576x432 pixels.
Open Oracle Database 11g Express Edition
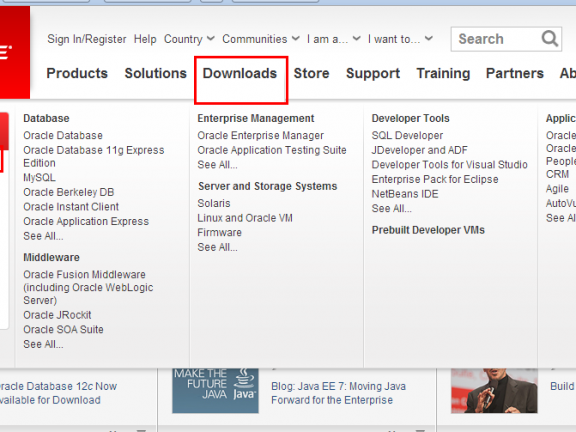94,156
